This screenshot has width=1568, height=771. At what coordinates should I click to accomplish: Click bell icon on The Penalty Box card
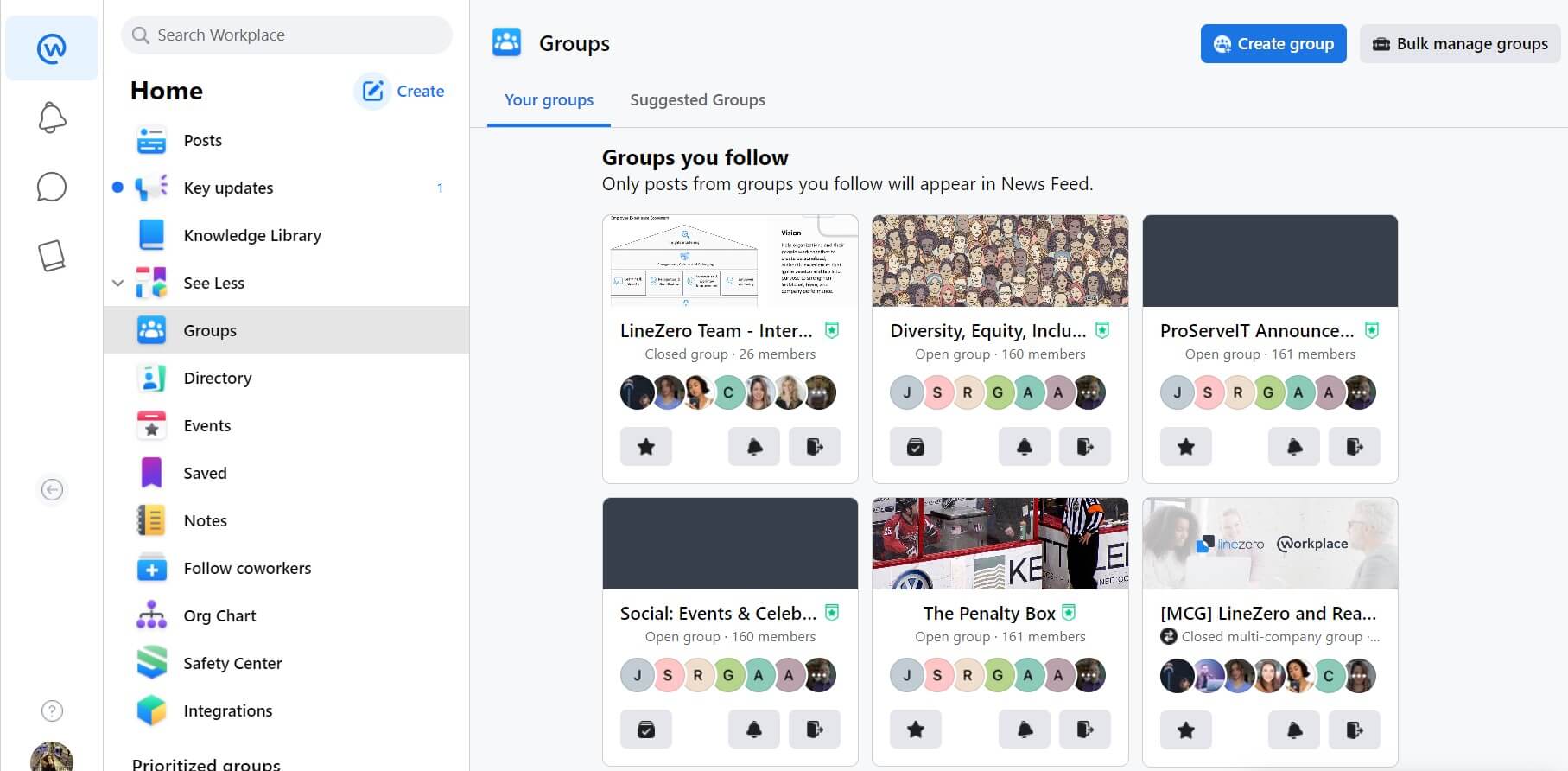(1024, 730)
